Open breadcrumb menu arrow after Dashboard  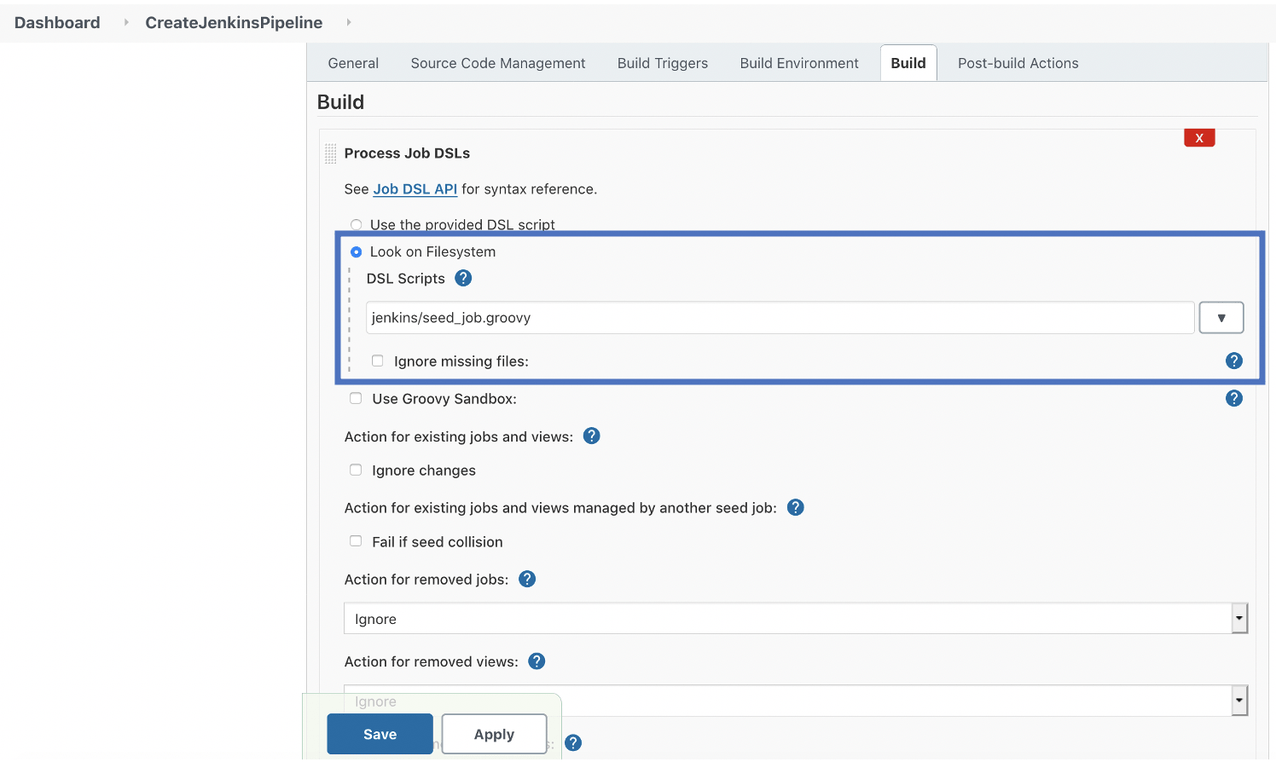pos(126,22)
